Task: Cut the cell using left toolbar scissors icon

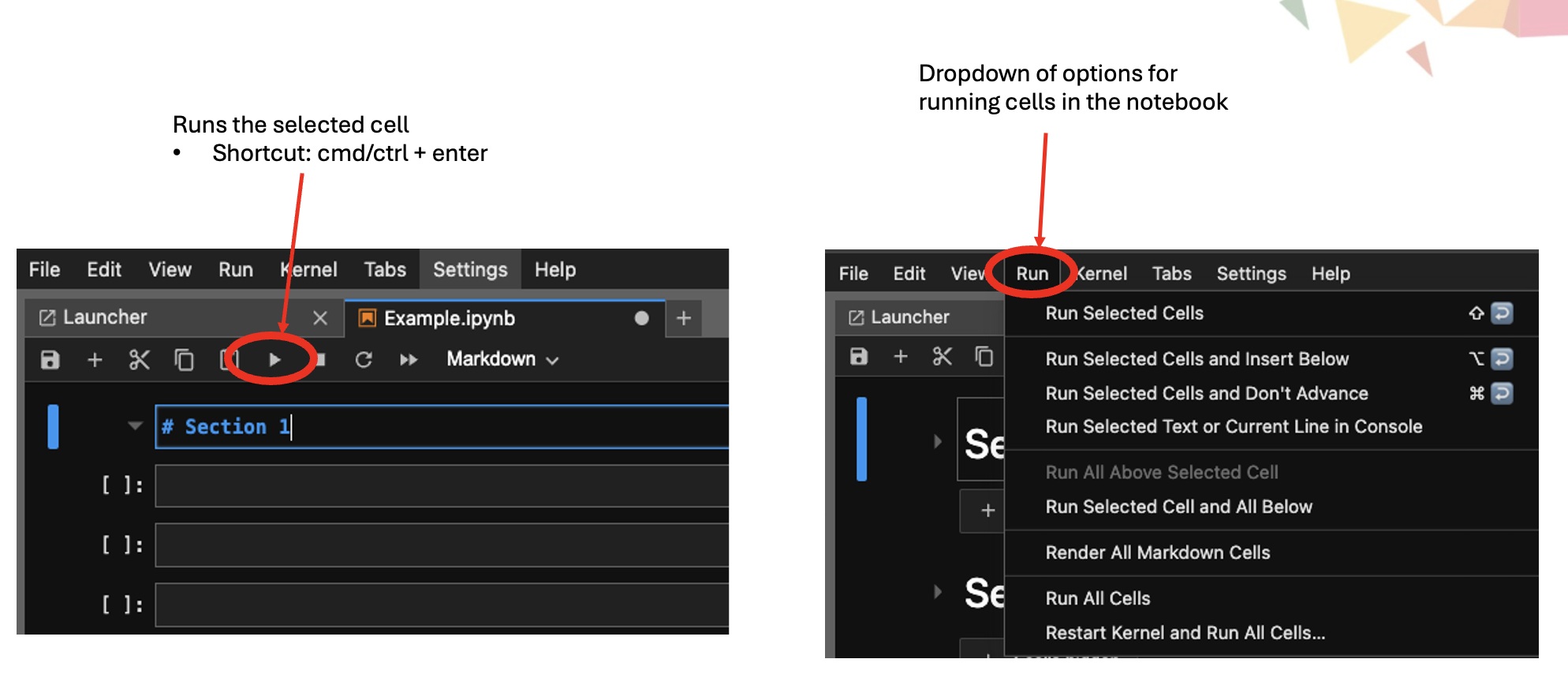Action: 139,360
